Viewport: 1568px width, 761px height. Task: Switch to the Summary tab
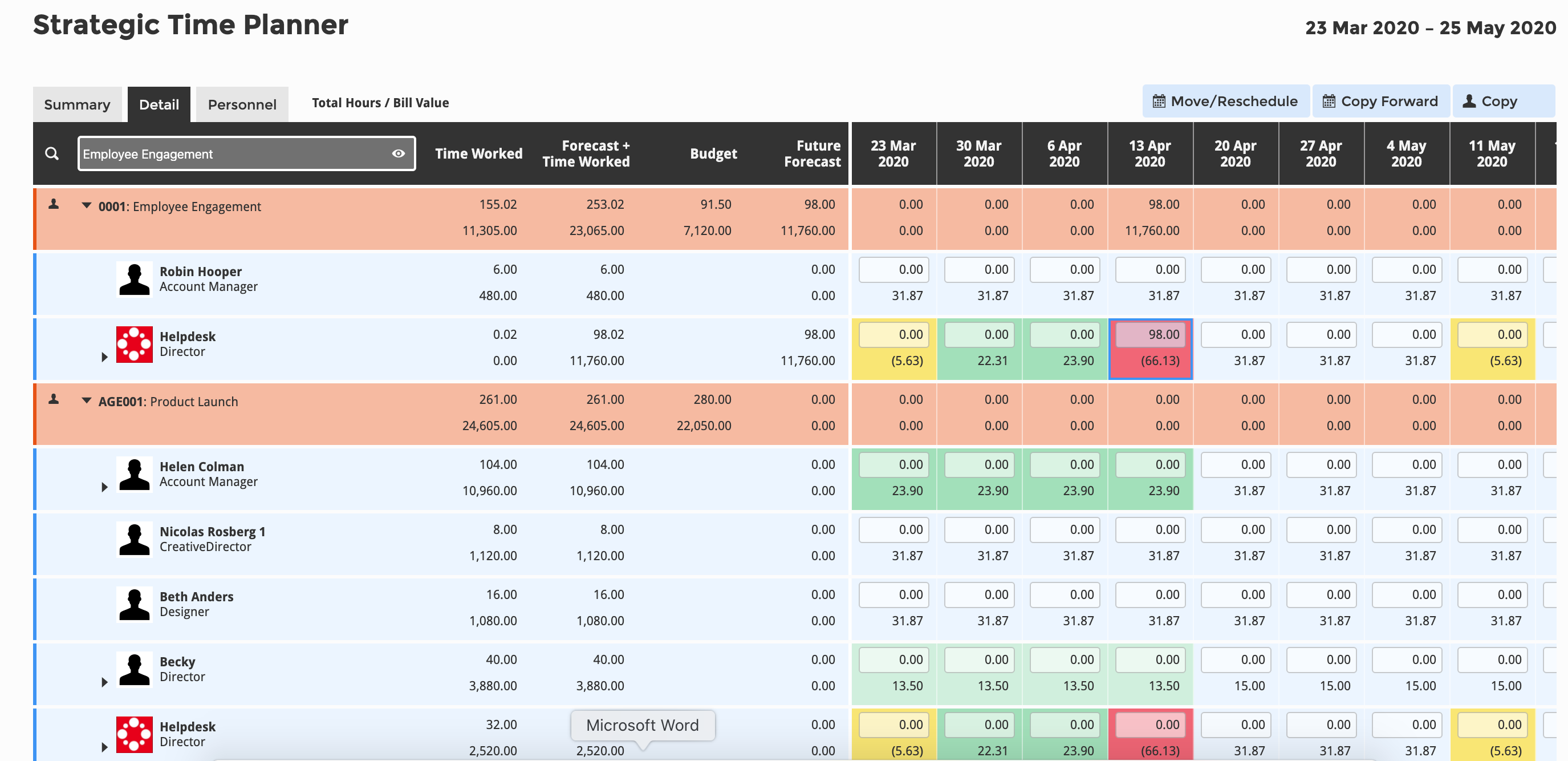78,105
